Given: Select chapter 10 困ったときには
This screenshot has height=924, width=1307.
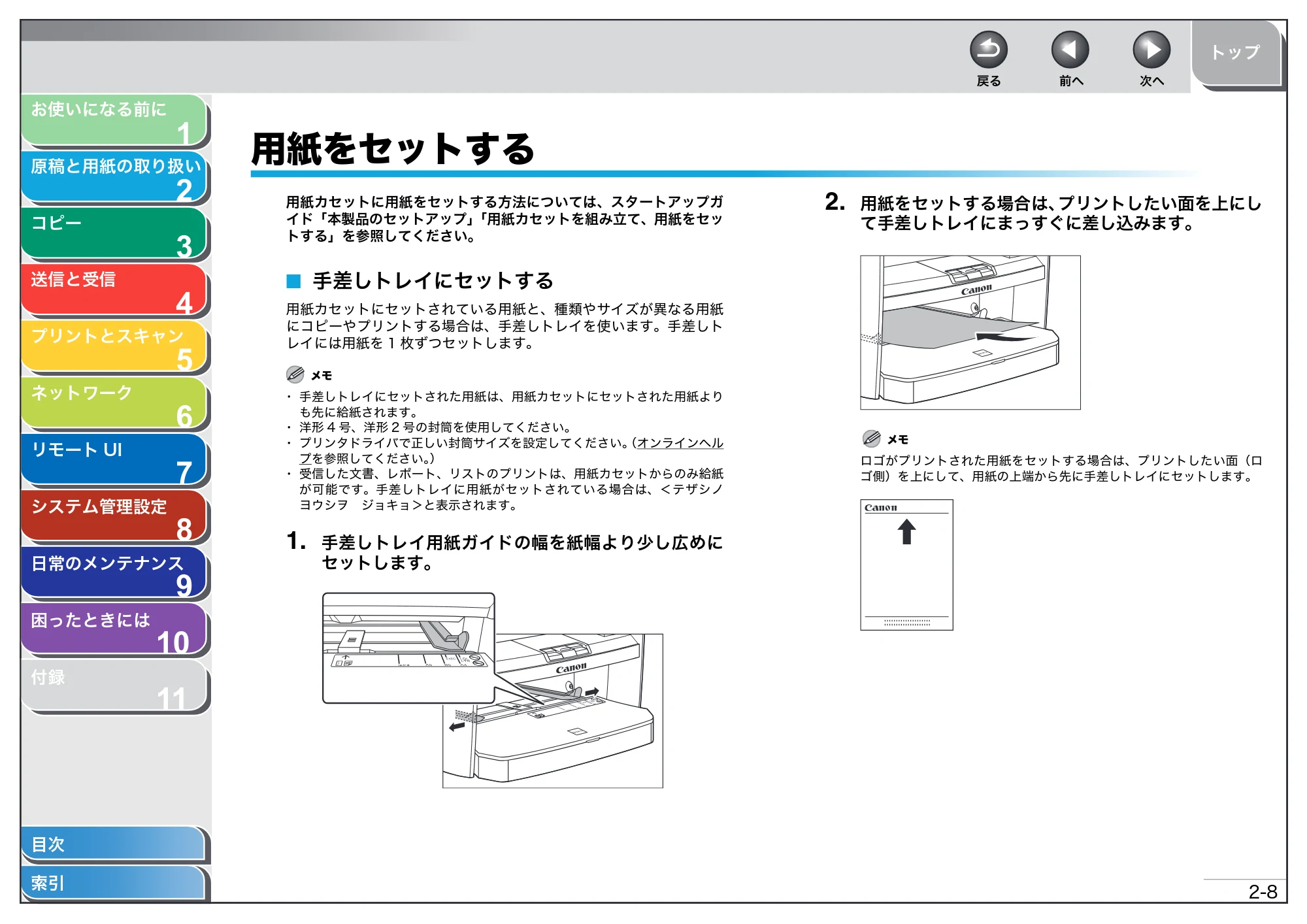Looking at the screenshot, I should pyautogui.click(x=114, y=630).
